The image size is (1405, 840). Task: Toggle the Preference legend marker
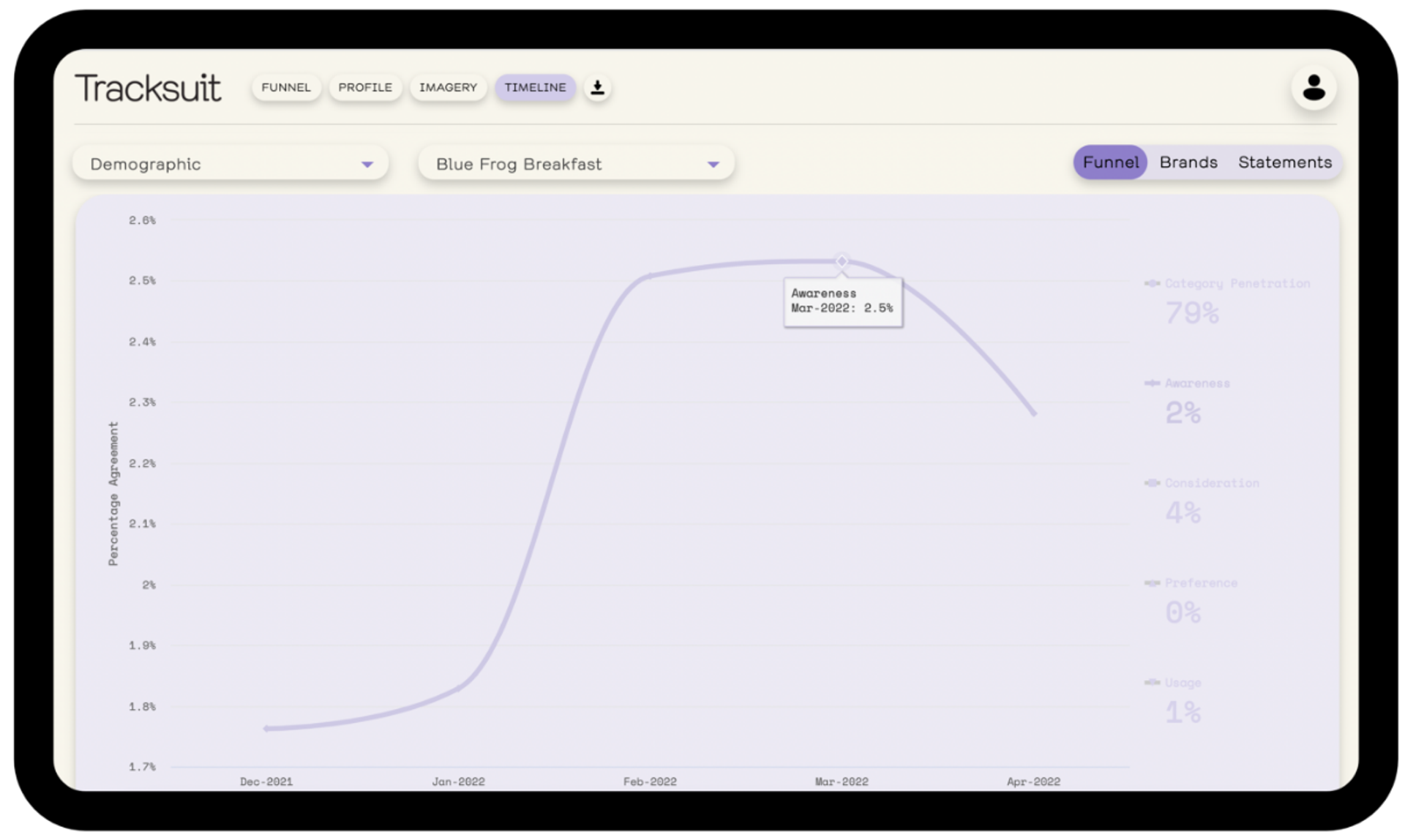click(1152, 582)
